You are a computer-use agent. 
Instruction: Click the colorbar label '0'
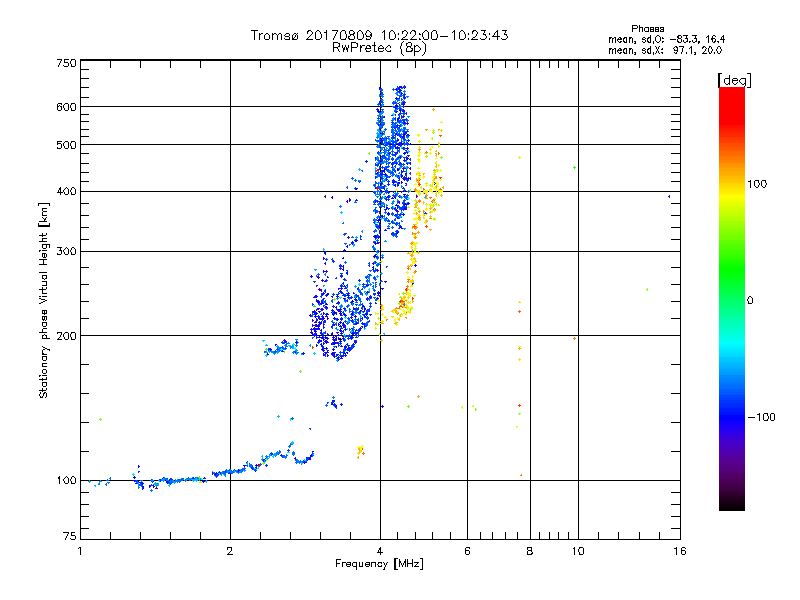coord(750,300)
